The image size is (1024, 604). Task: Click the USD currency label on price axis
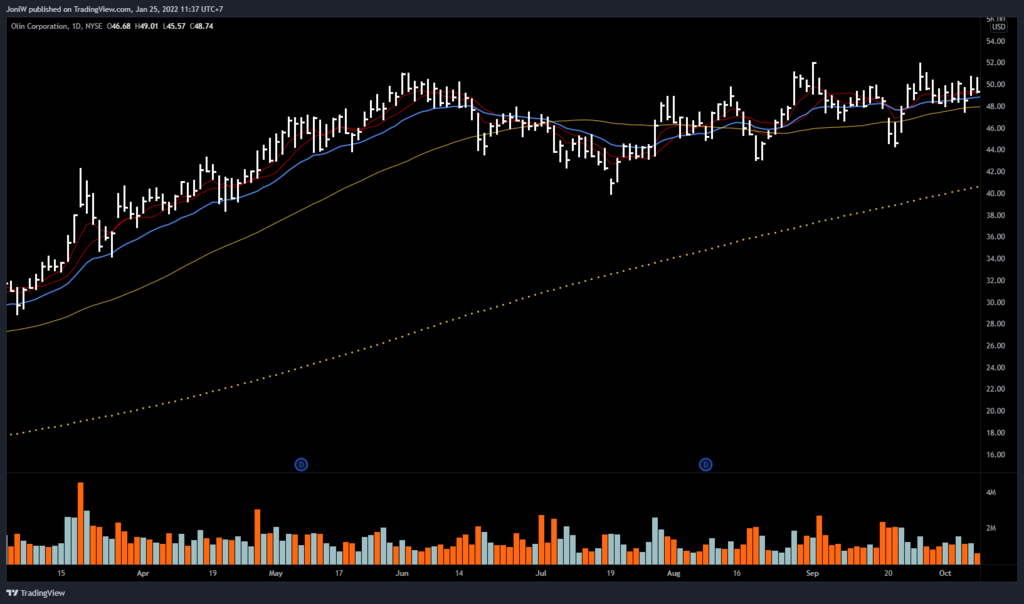click(996, 28)
